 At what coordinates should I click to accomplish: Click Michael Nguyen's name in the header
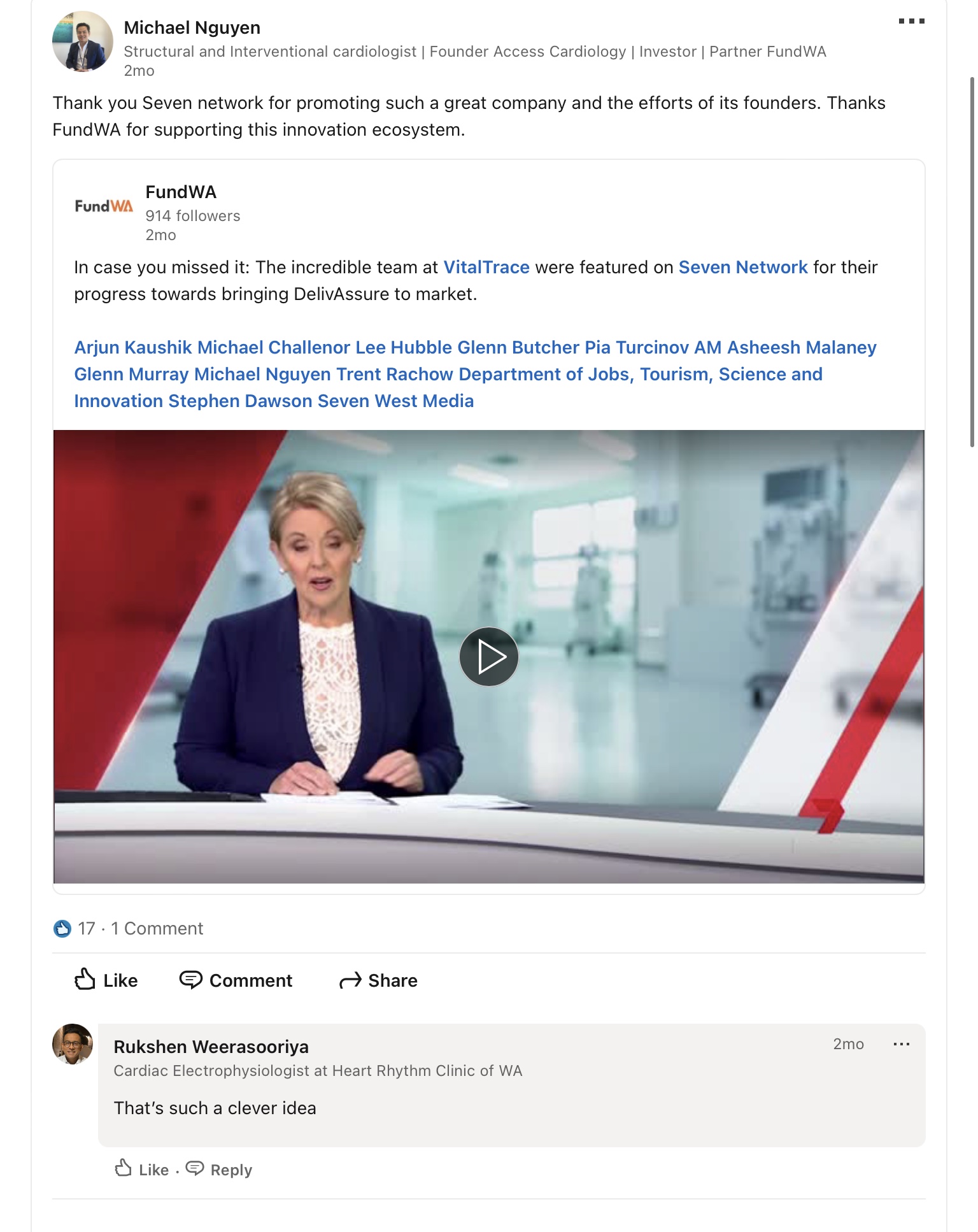click(x=192, y=28)
